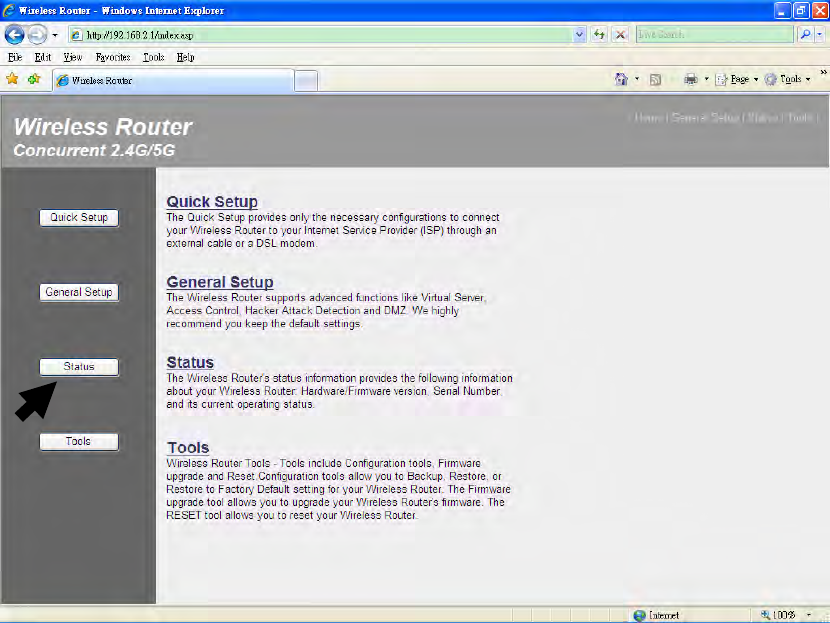Expand the zoom level dropdown arrow
This screenshot has height=623, width=830.
(x=808, y=615)
